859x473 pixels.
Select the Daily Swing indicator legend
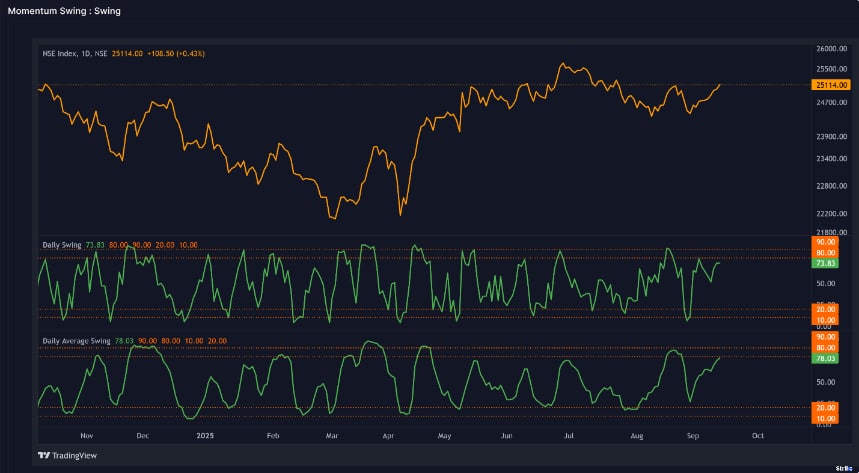point(62,244)
